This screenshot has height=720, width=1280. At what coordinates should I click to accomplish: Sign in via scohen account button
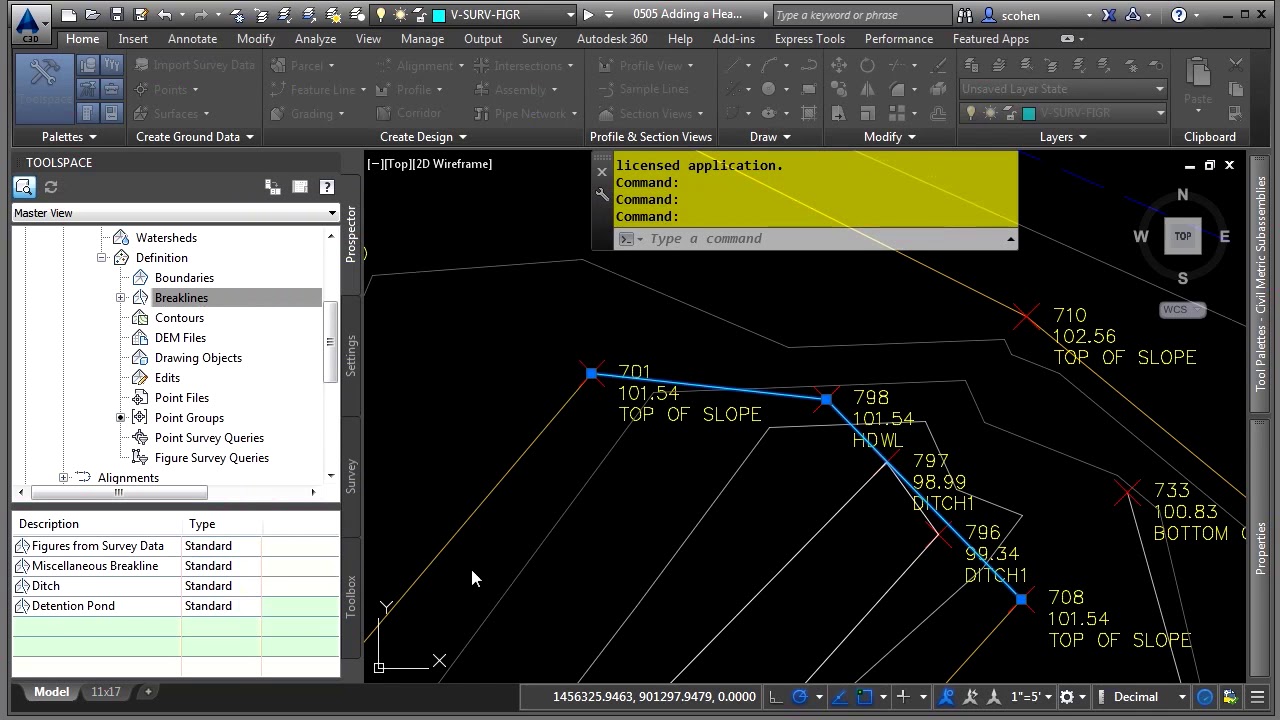[x=1021, y=15]
